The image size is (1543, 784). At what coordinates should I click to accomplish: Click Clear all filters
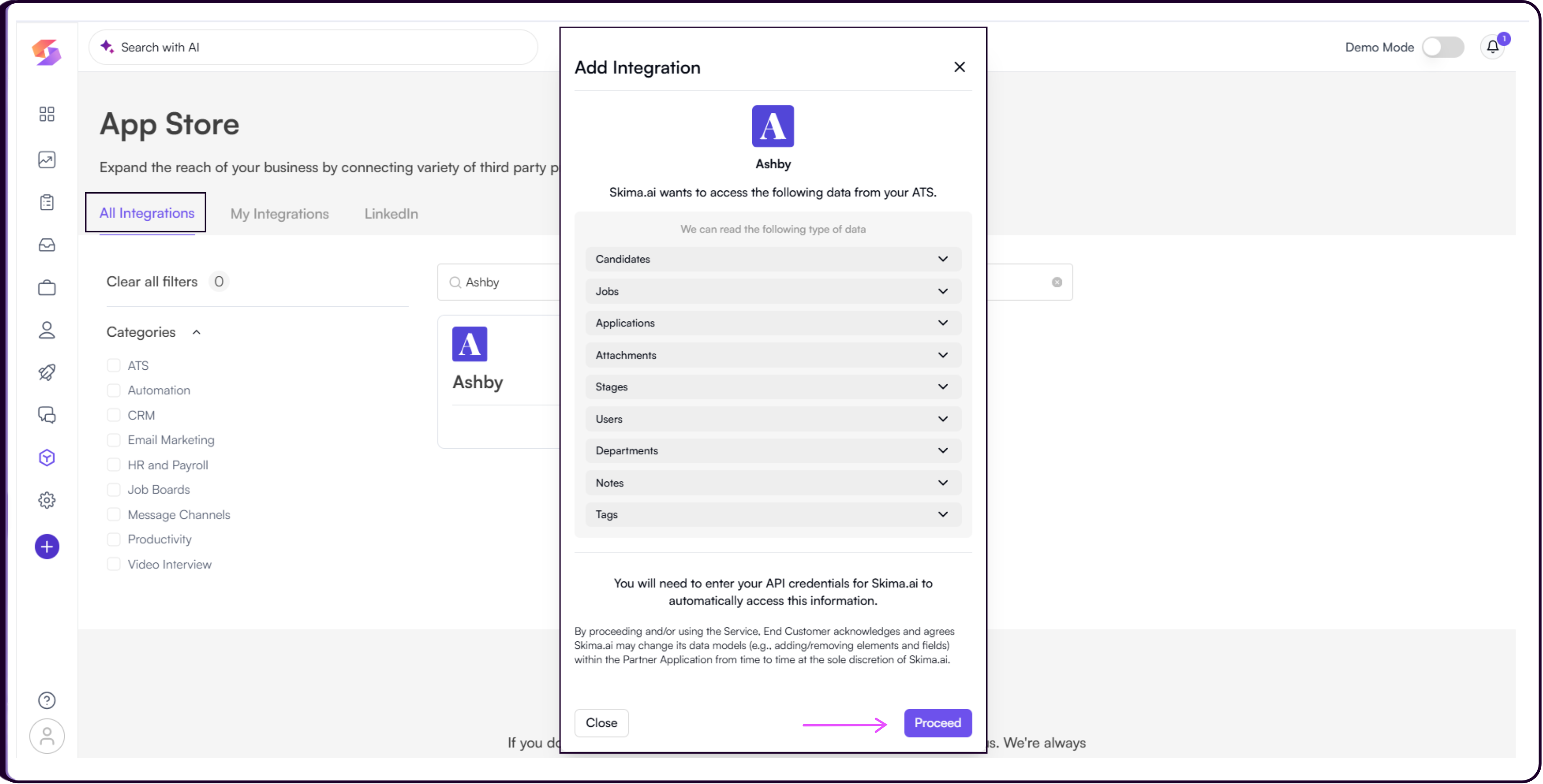tap(151, 281)
